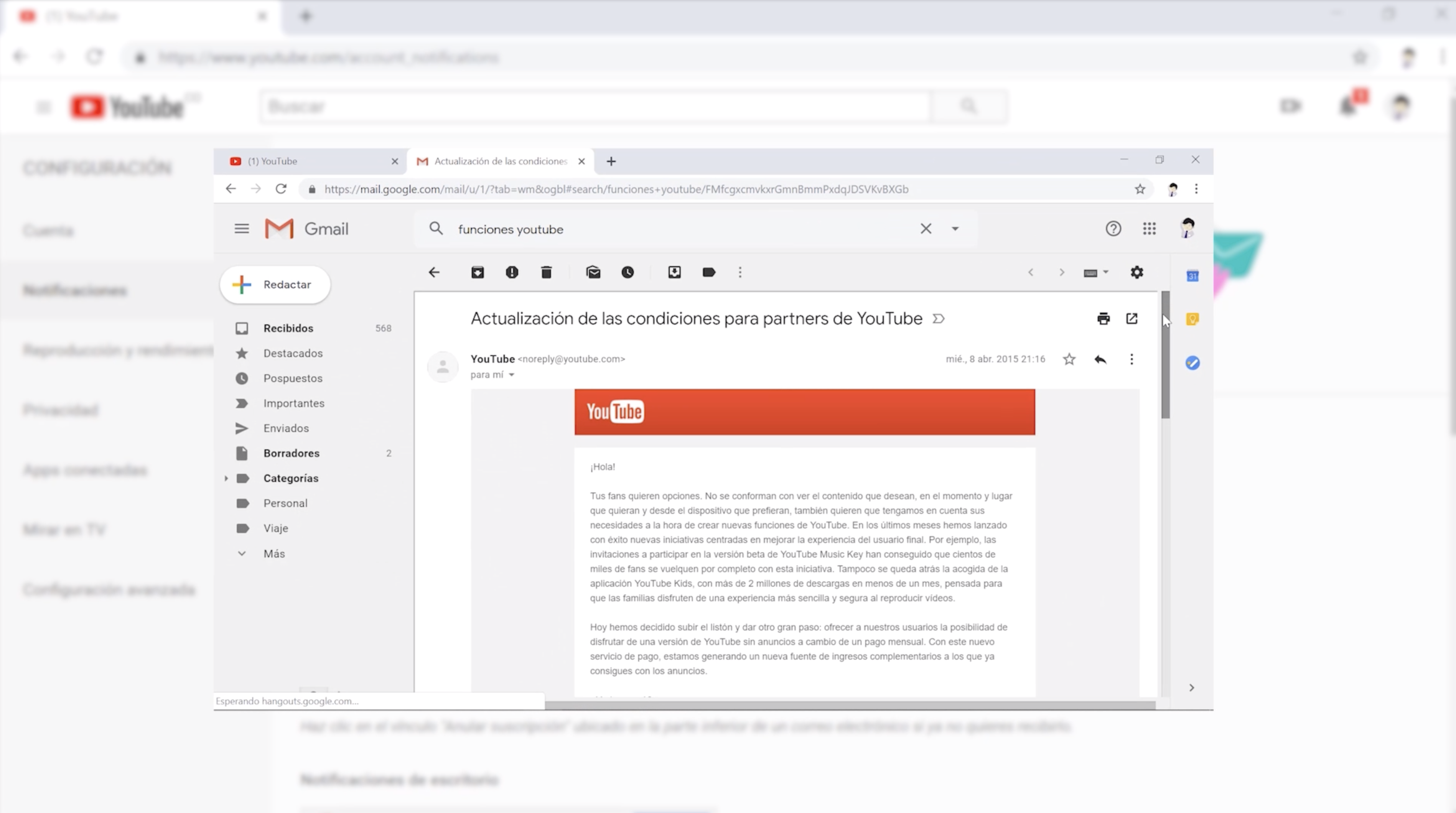Open the Labels icon in toolbar
This screenshot has height=813, width=1456.
(709, 272)
